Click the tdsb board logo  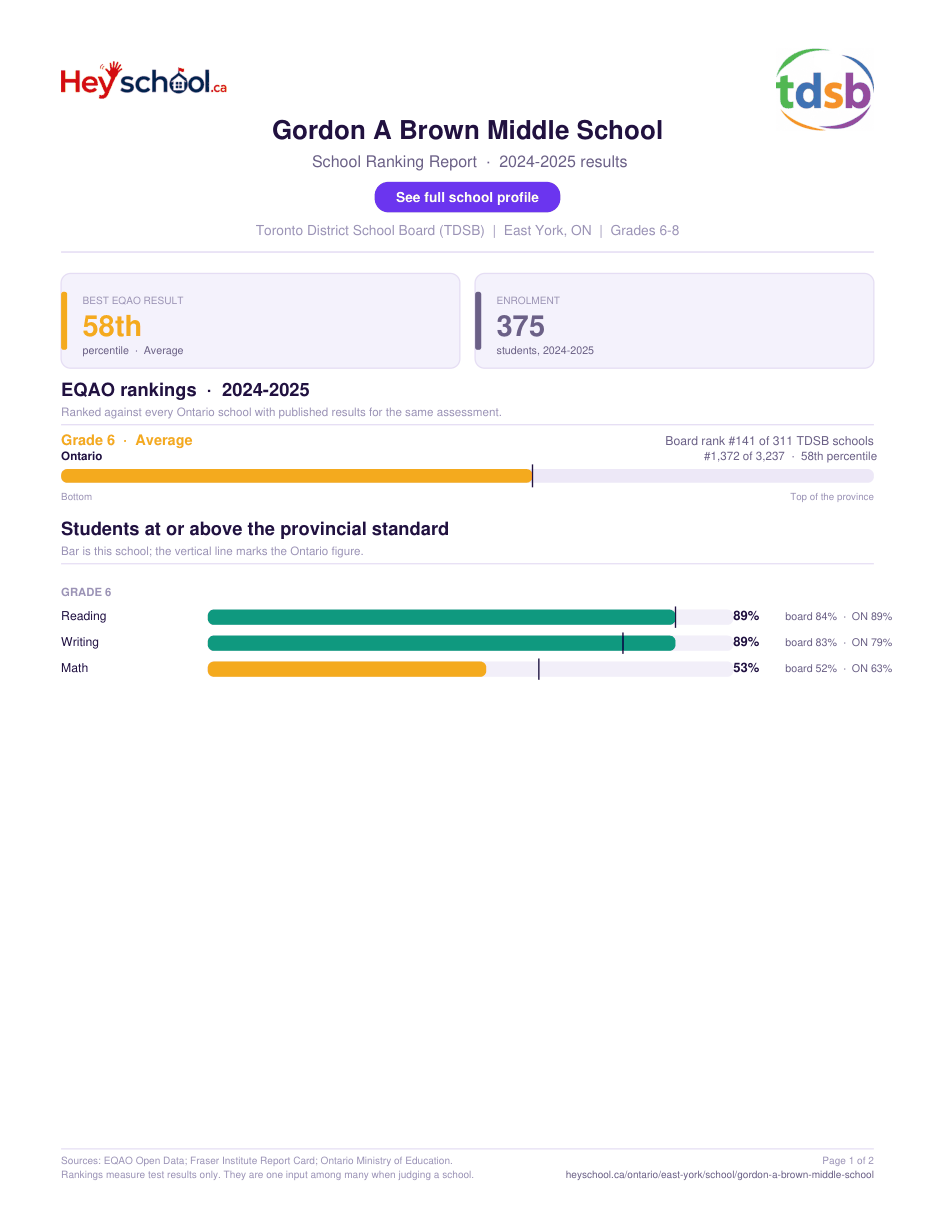pyautogui.click(x=825, y=89)
